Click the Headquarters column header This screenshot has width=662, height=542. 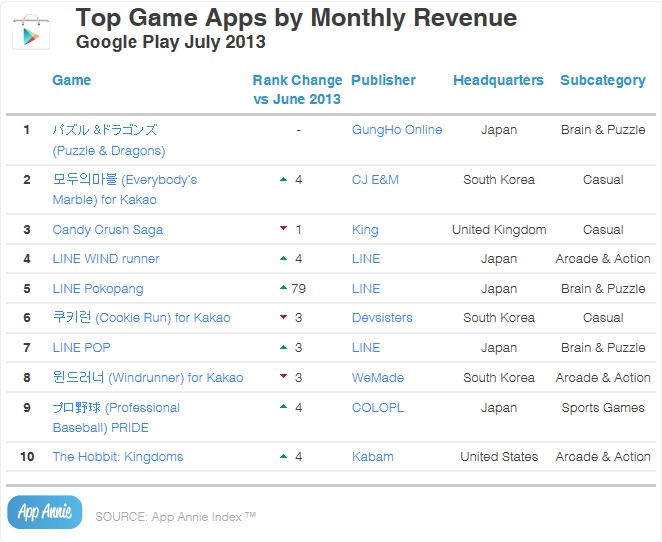498,80
